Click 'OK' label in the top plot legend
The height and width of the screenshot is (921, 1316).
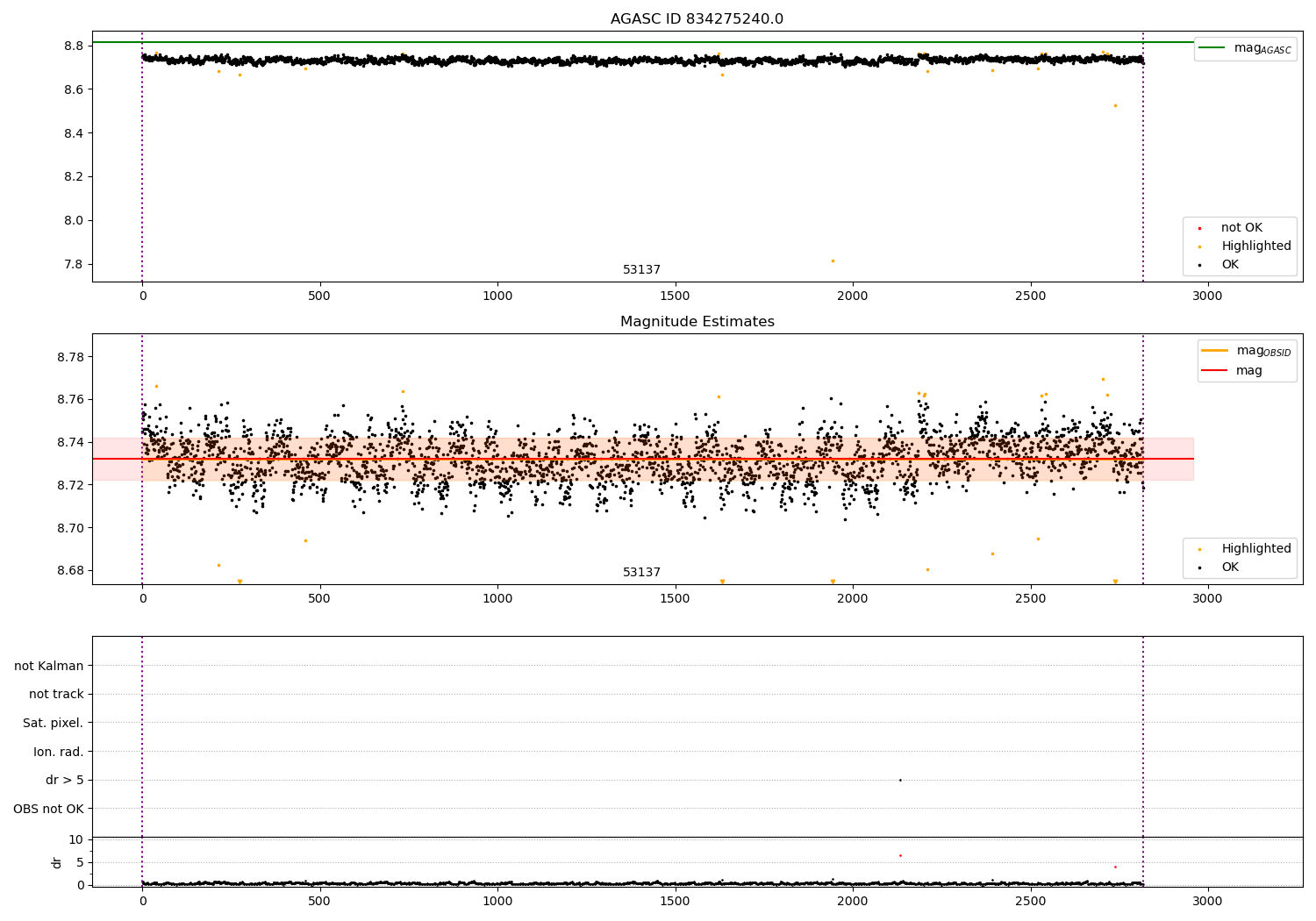point(1230,265)
